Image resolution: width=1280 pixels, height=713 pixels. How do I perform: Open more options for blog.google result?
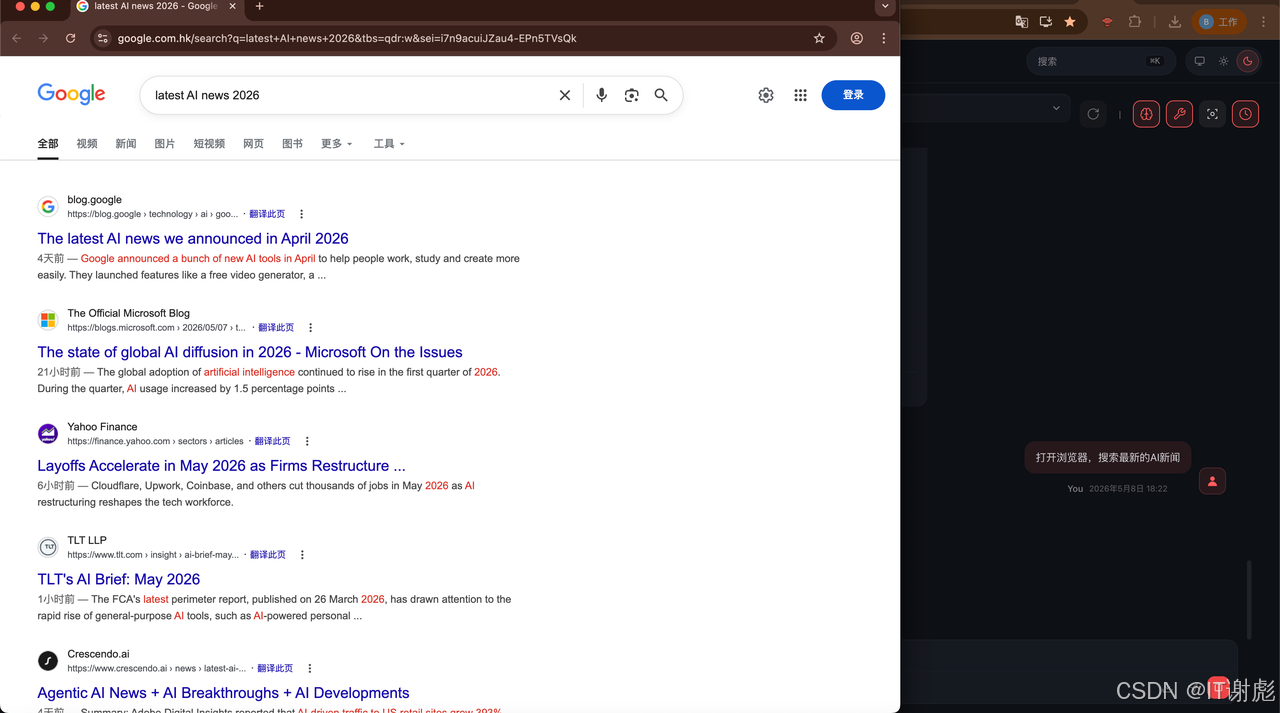(x=301, y=214)
